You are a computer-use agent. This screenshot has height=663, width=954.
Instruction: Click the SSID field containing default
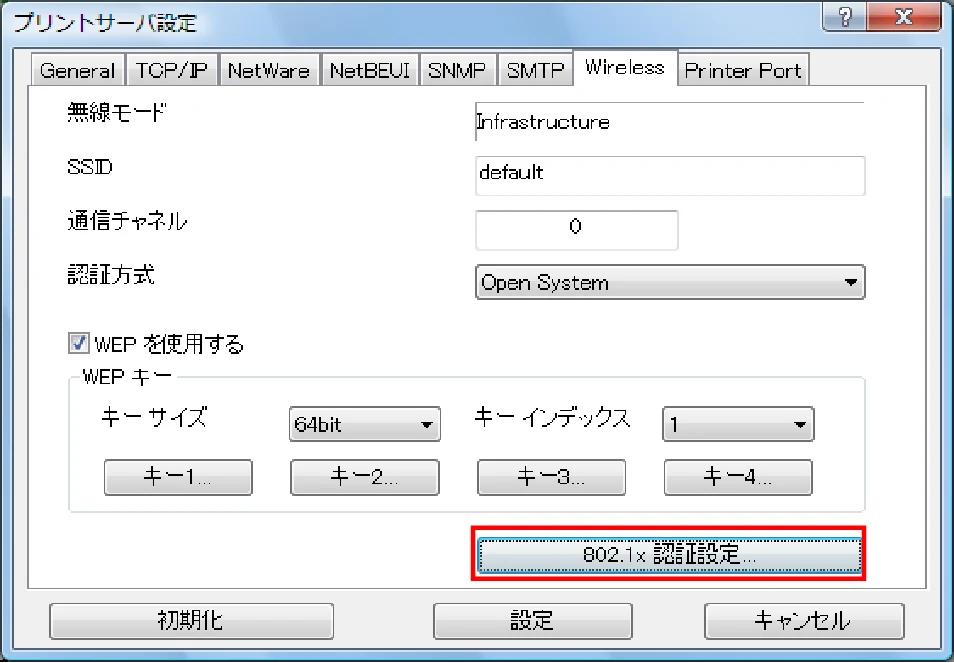click(670, 176)
